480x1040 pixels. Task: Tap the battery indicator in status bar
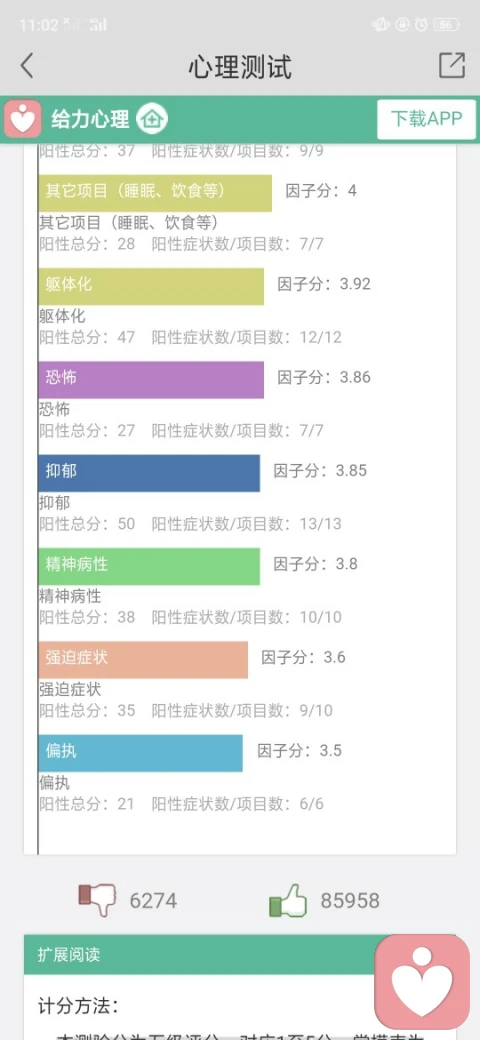tap(446, 25)
